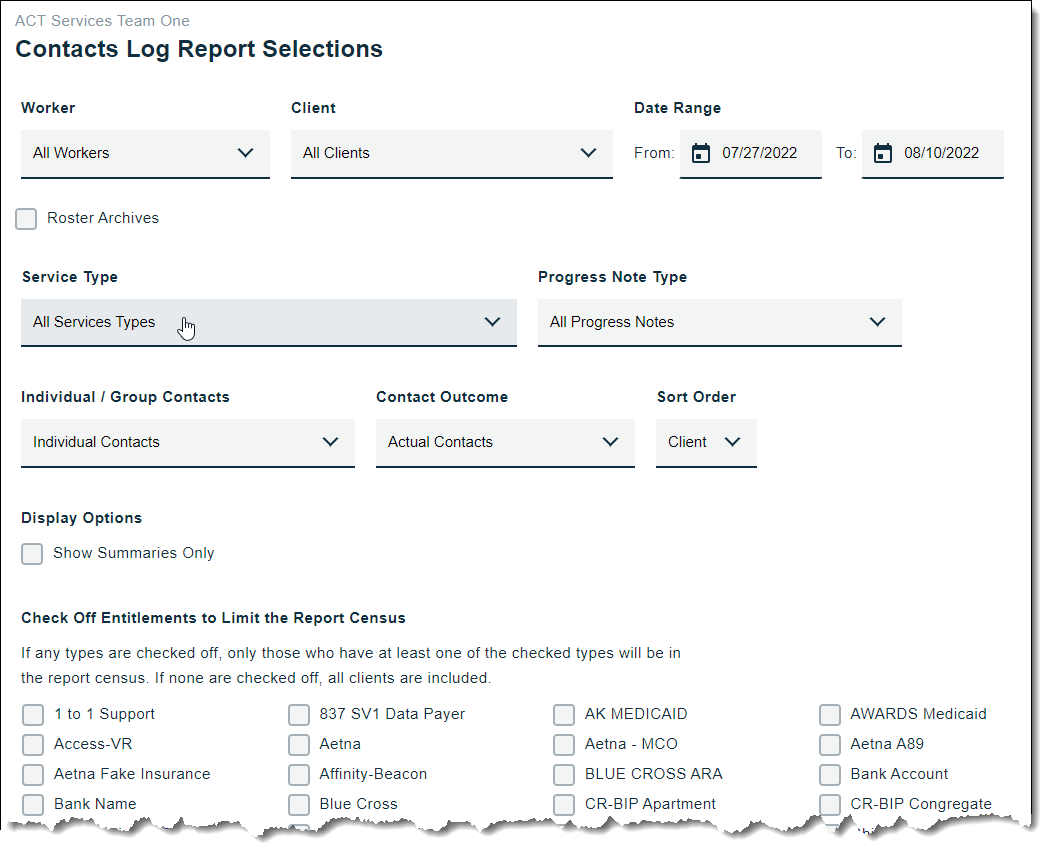Check Show Summaries Only option
This screenshot has width=1047, height=857.
point(33,554)
